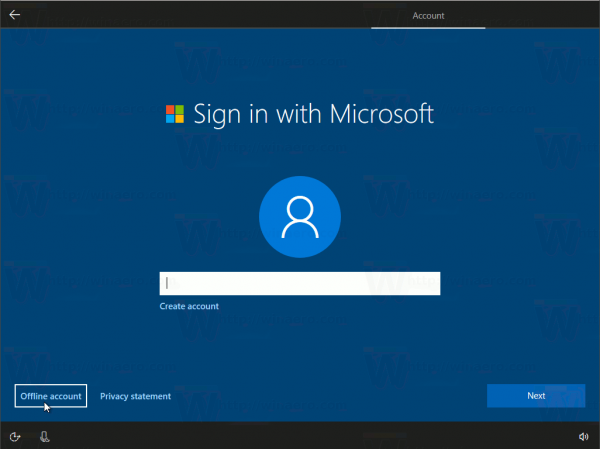Viewport: 600px width, 449px height.
Task: Click the back arrow in top bar
Action: (15, 15)
